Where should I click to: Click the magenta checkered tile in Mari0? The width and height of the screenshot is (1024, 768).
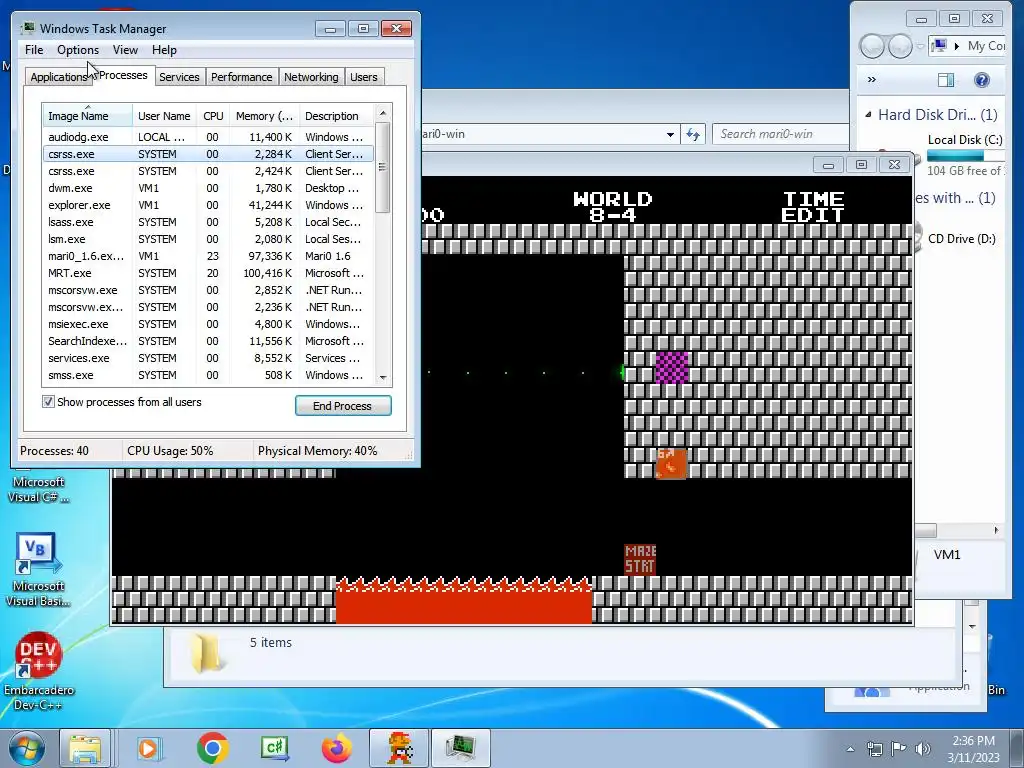[x=671, y=367]
